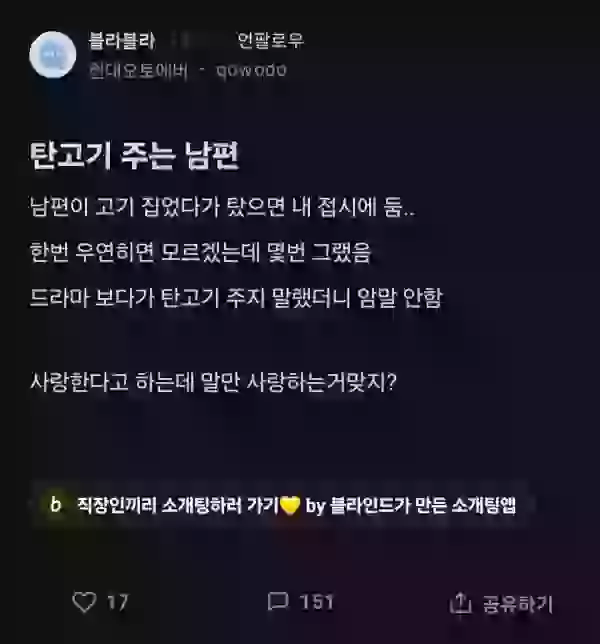Open the 직장인끼리 소개팅하러 가기 banner
The height and width of the screenshot is (644, 600).
tap(283, 505)
